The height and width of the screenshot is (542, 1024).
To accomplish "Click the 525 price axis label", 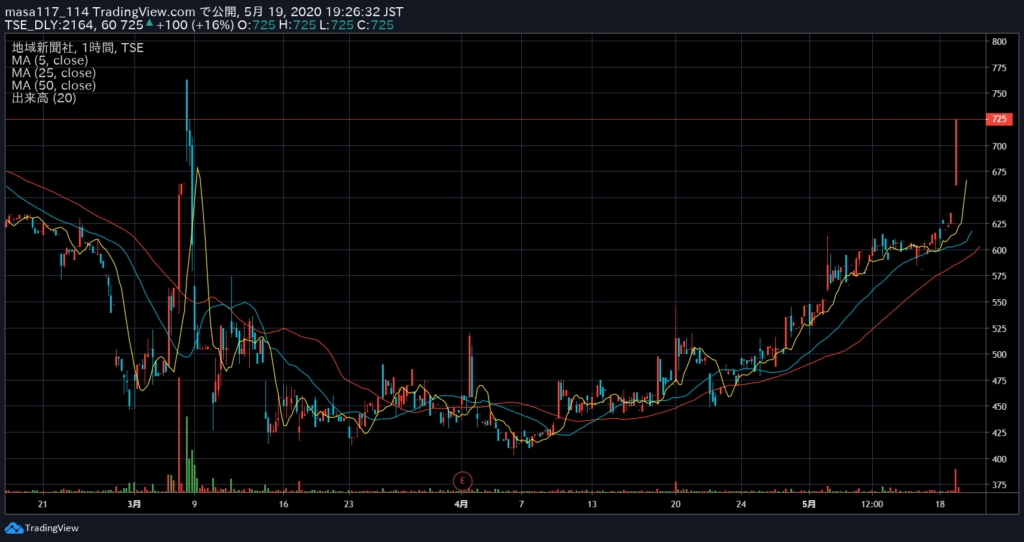I will [999, 328].
